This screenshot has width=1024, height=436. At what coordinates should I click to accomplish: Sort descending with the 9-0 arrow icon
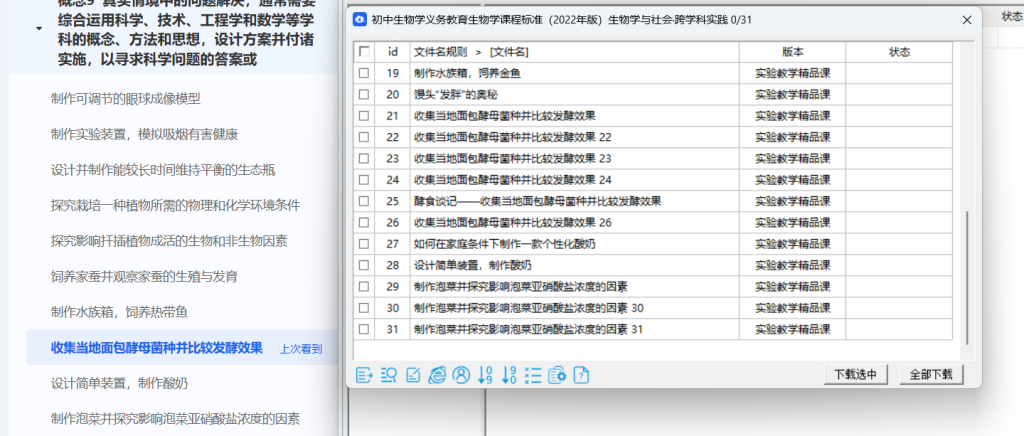510,375
